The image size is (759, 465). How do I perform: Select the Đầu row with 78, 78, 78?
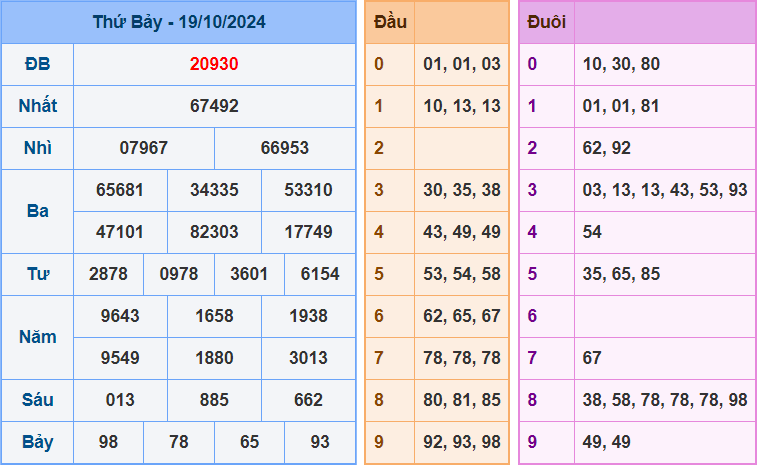[x=462, y=358]
